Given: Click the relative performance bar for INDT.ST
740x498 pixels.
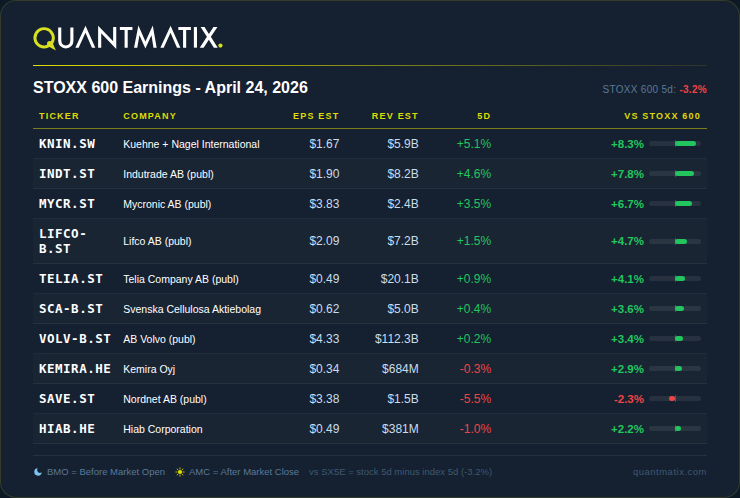Looking at the screenshot, I should point(675,174).
